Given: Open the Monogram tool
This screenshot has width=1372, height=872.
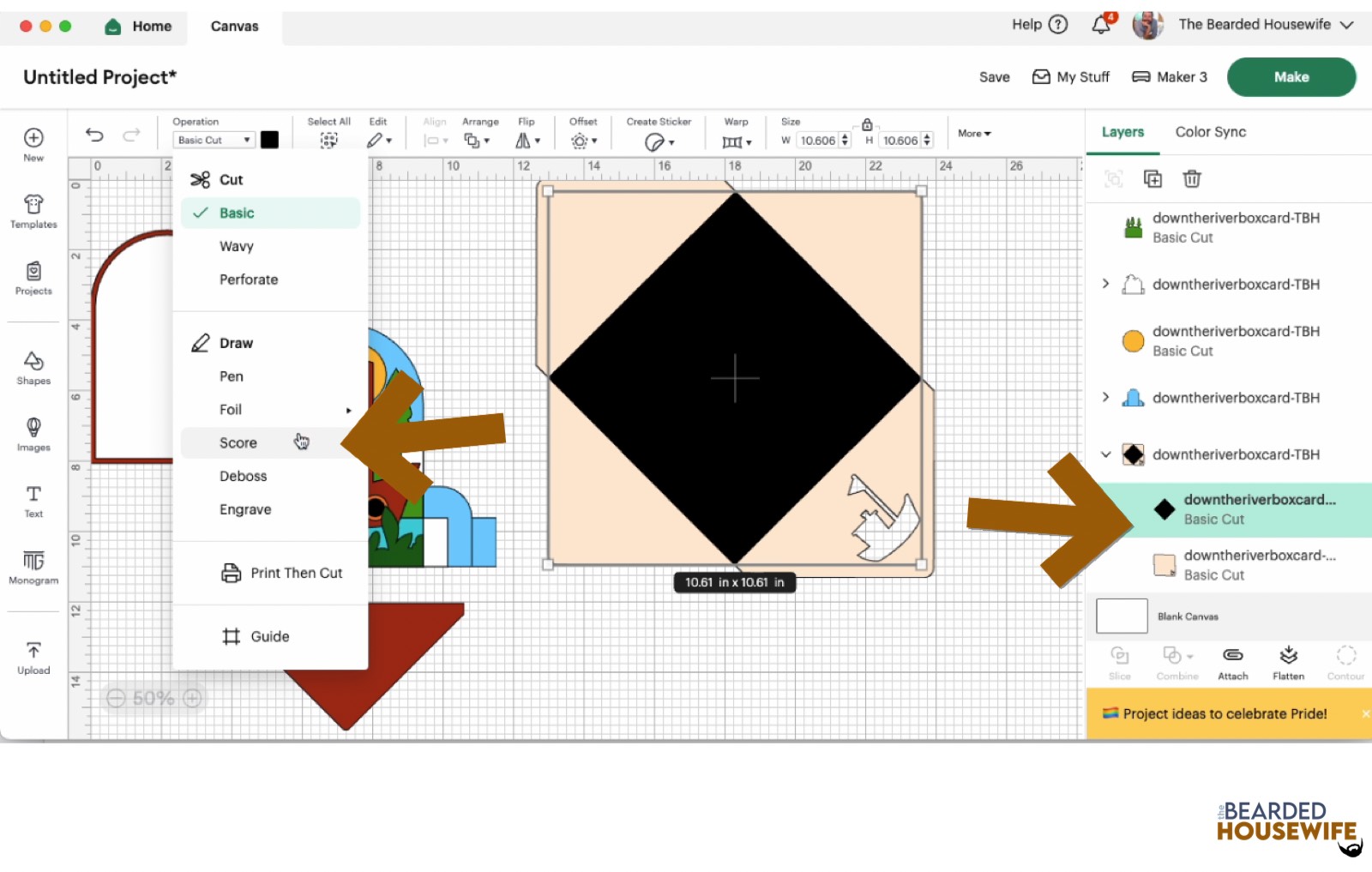Looking at the screenshot, I should point(33,567).
